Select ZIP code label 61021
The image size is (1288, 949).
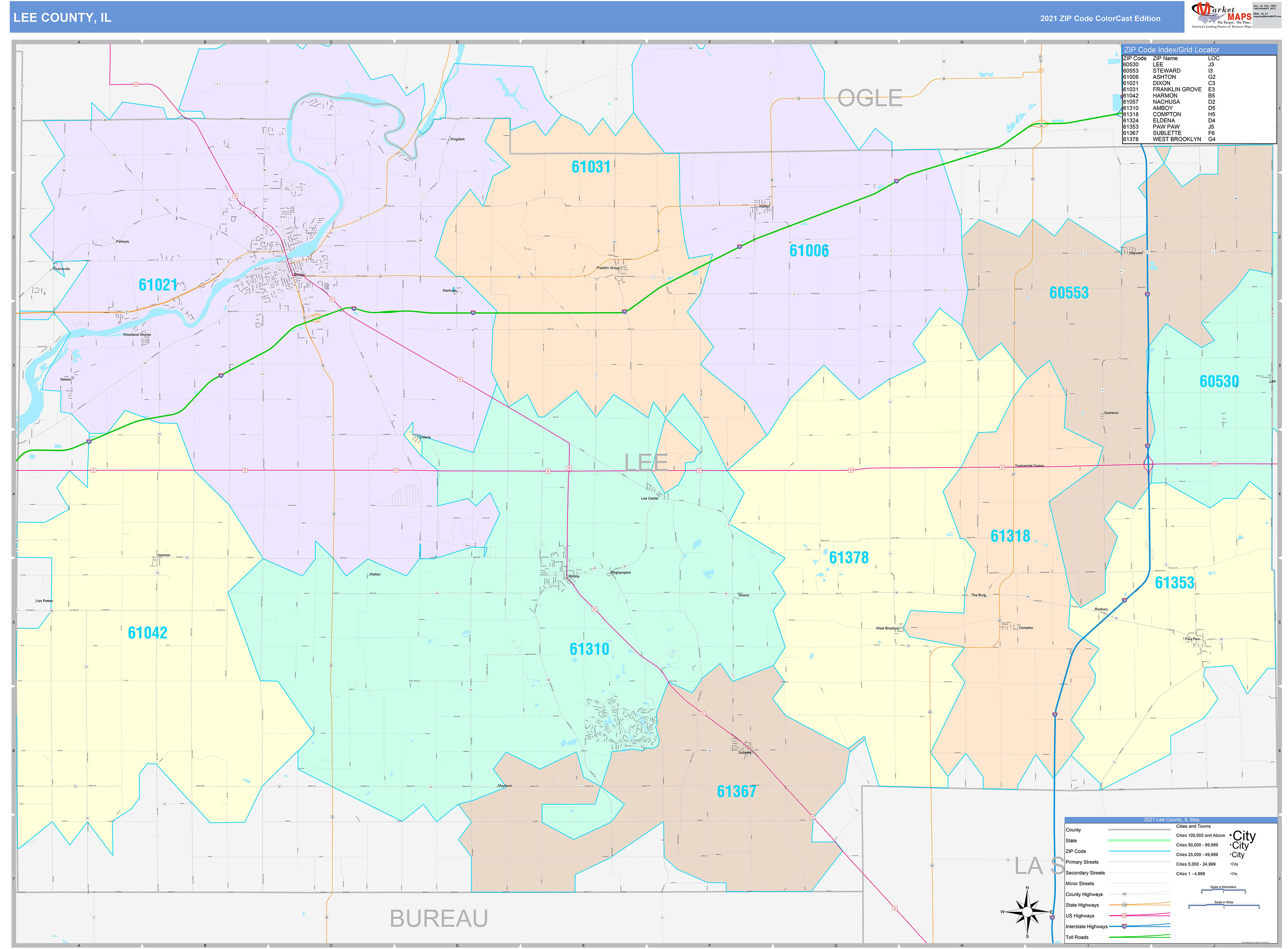(x=158, y=285)
